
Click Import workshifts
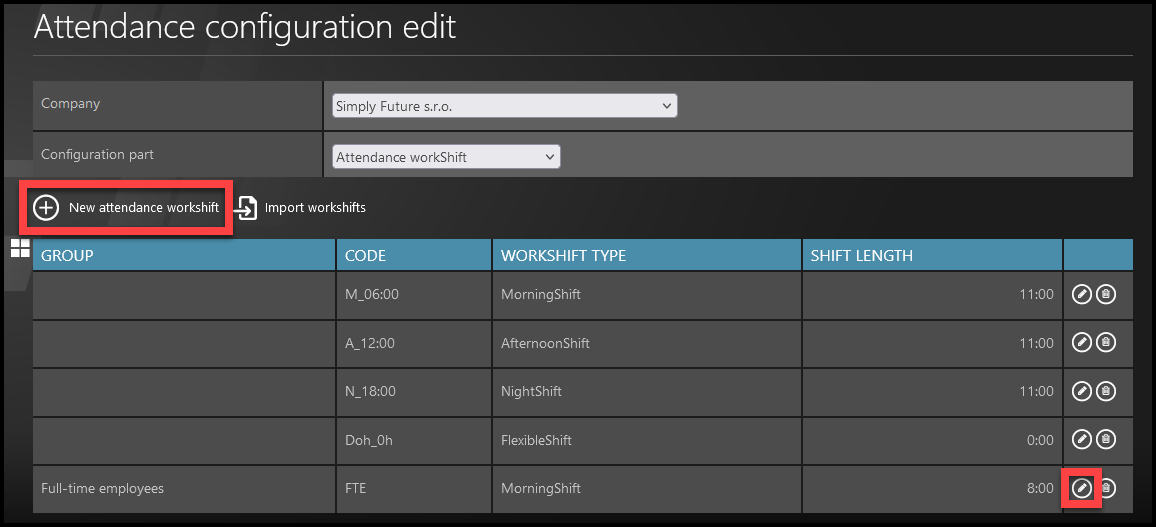pos(302,208)
